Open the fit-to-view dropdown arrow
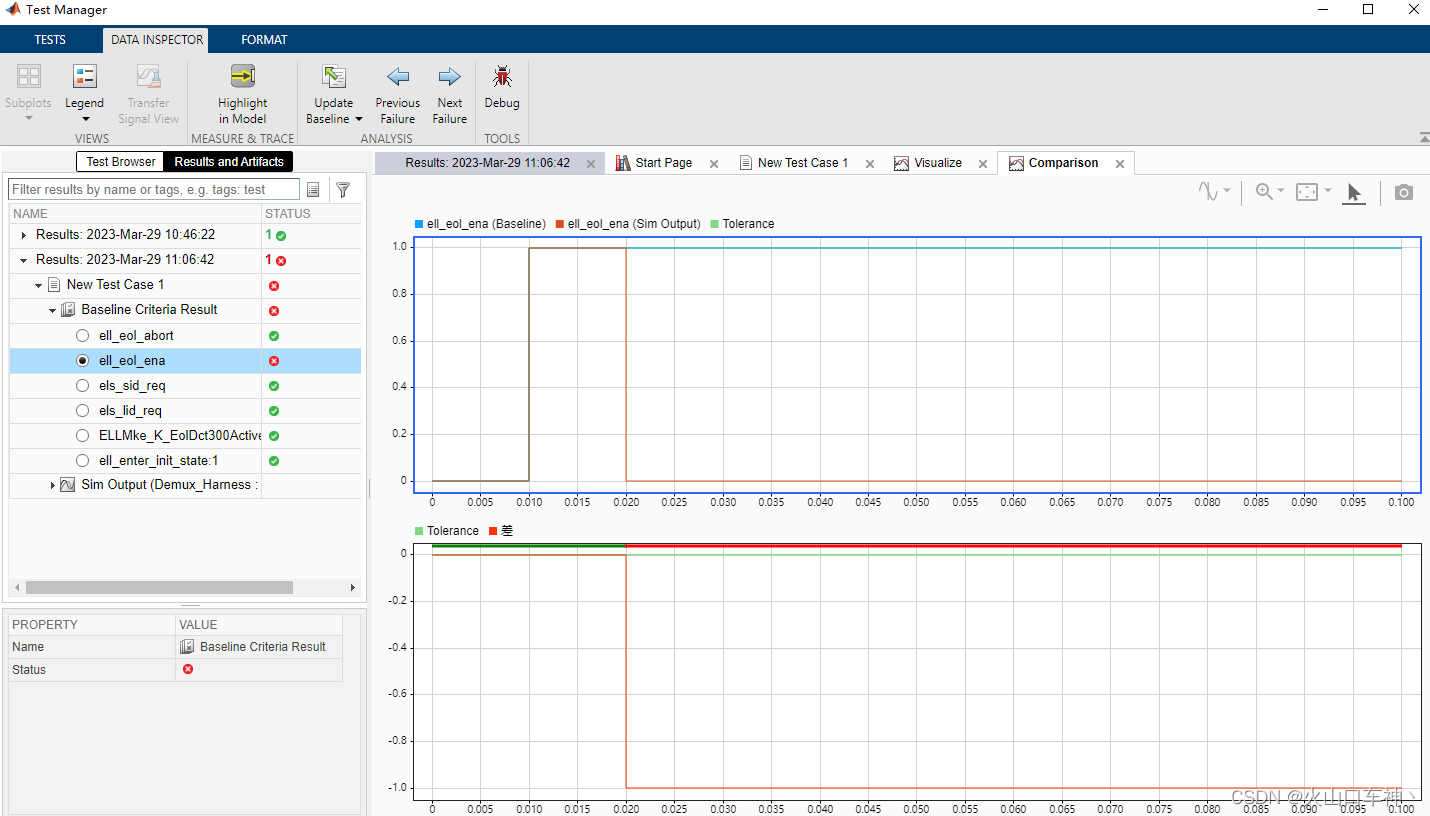Viewport: 1430px width, 816px height. pyautogui.click(x=1328, y=191)
